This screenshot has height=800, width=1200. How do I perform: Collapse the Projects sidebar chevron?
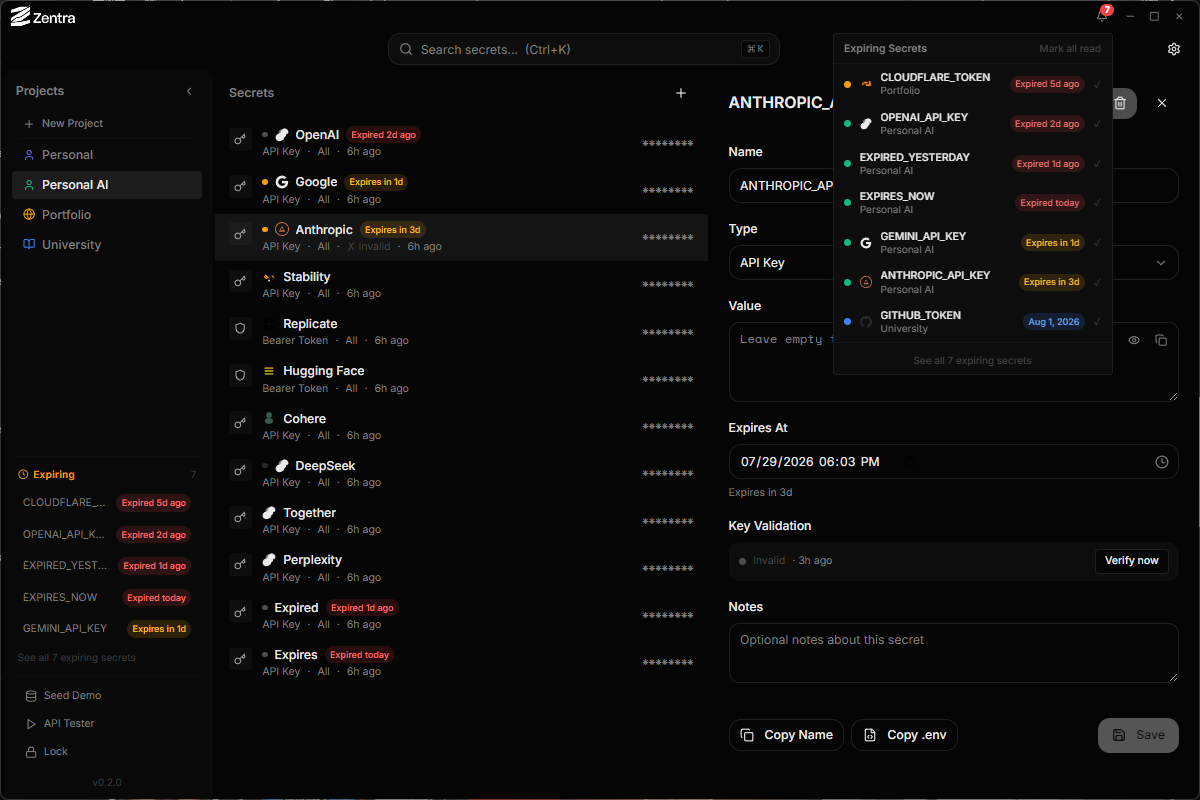click(x=190, y=91)
